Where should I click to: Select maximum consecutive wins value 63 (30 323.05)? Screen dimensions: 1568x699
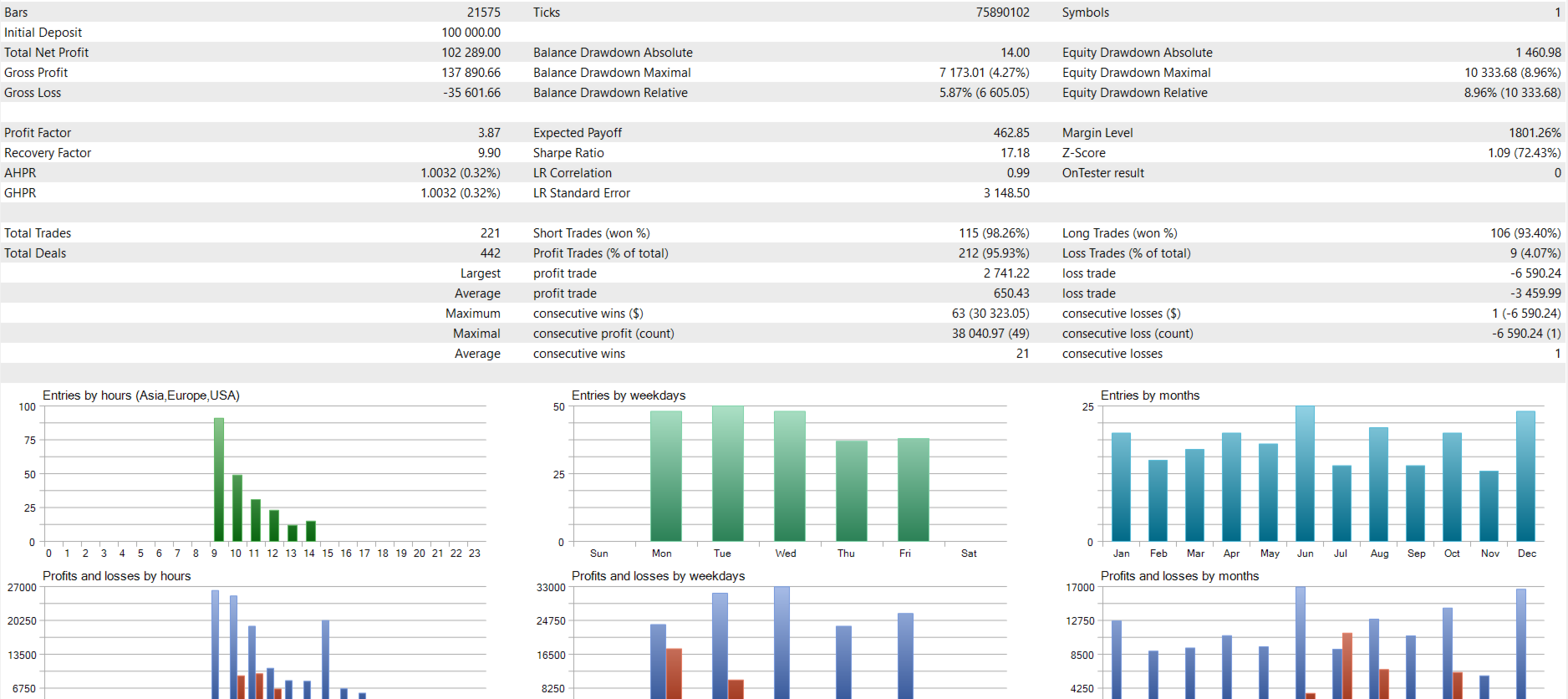click(x=990, y=314)
